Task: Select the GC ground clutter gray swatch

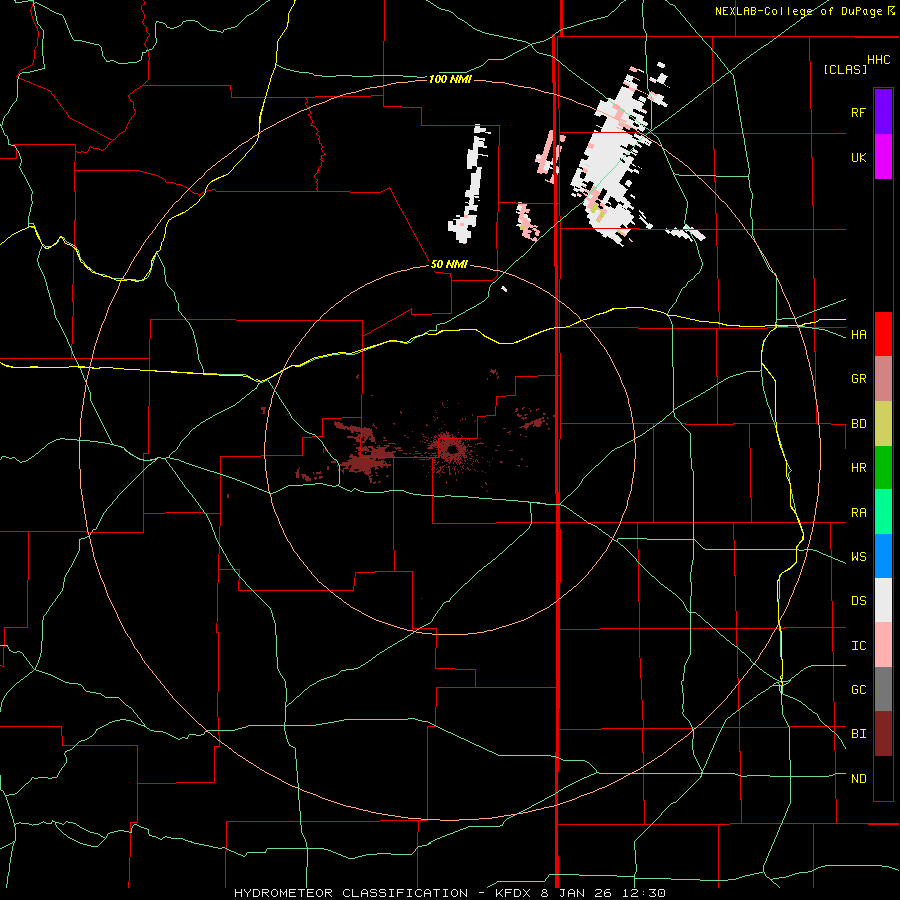Action: pos(883,689)
